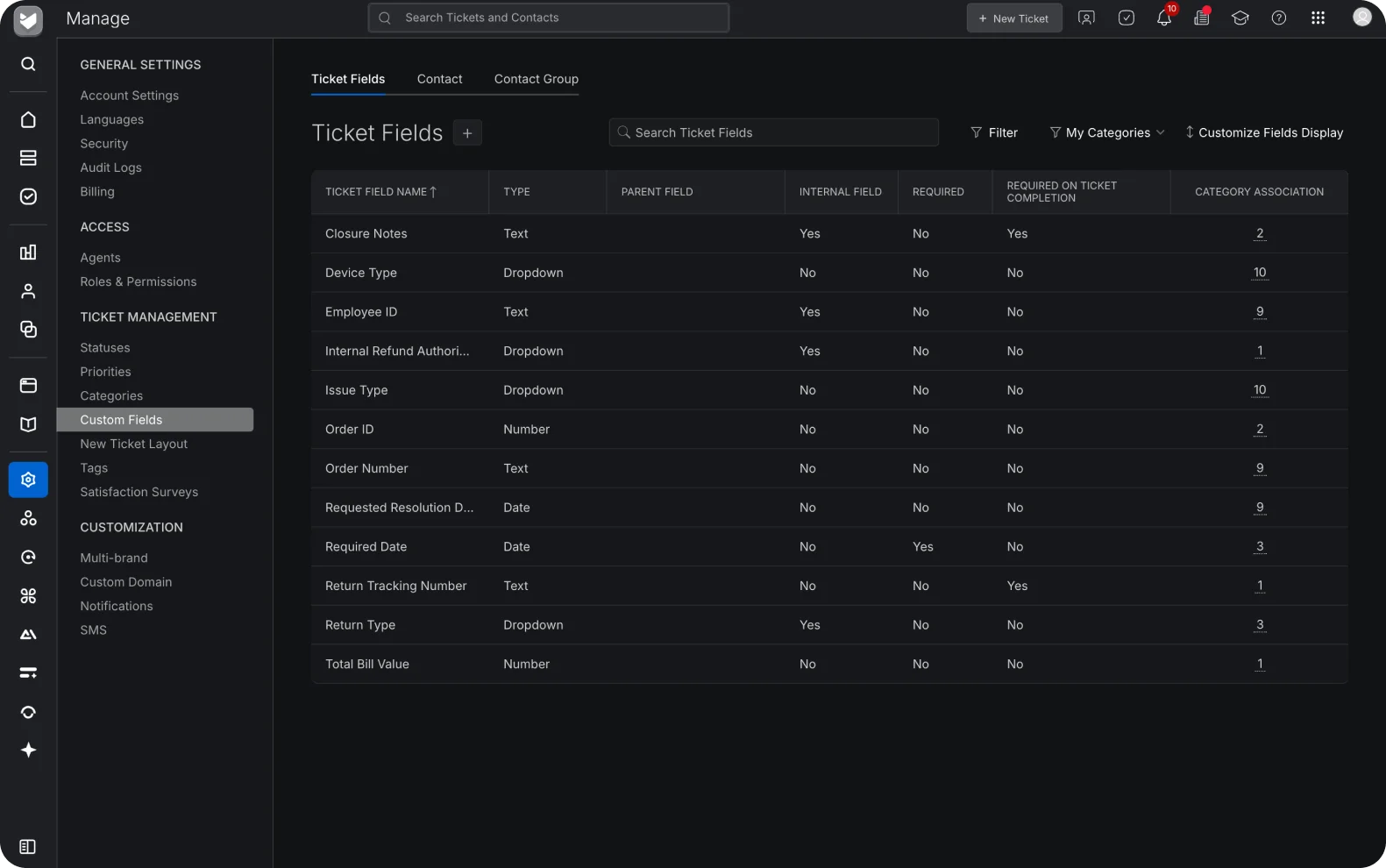Open the Security settings page
Viewport: 1386px width, 868px height.
coord(103,144)
